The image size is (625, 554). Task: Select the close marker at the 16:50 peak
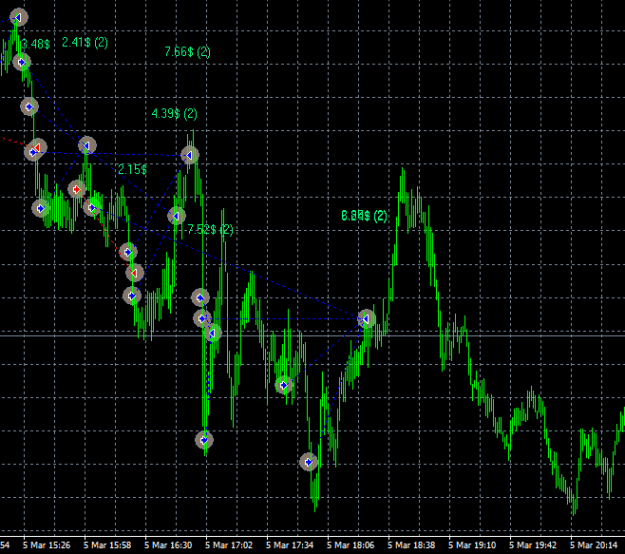click(x=189, y=155)
